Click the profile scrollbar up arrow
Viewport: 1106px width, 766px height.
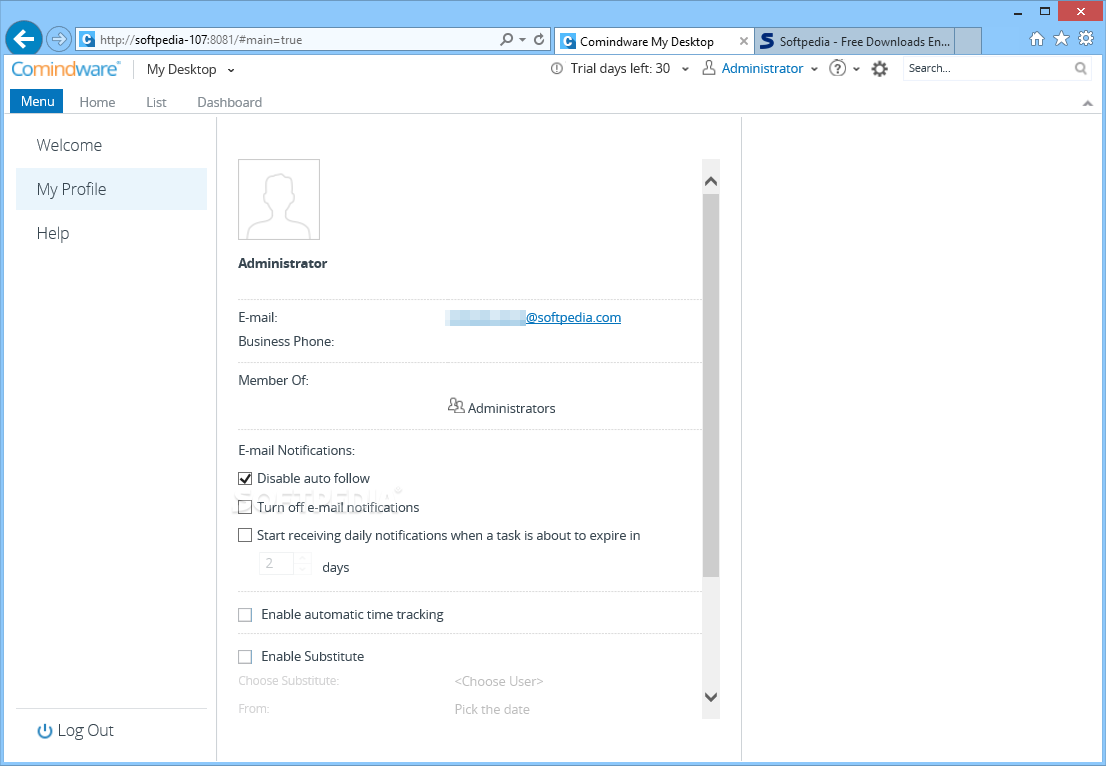click(x=711, y=181)
